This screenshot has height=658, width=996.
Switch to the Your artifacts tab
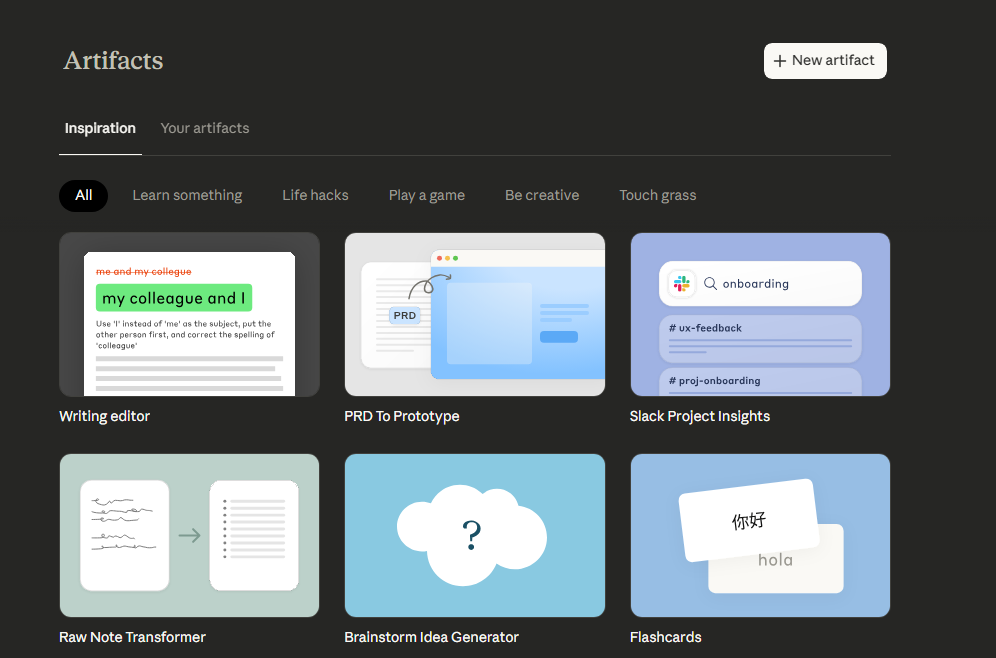tap(204, 128)
